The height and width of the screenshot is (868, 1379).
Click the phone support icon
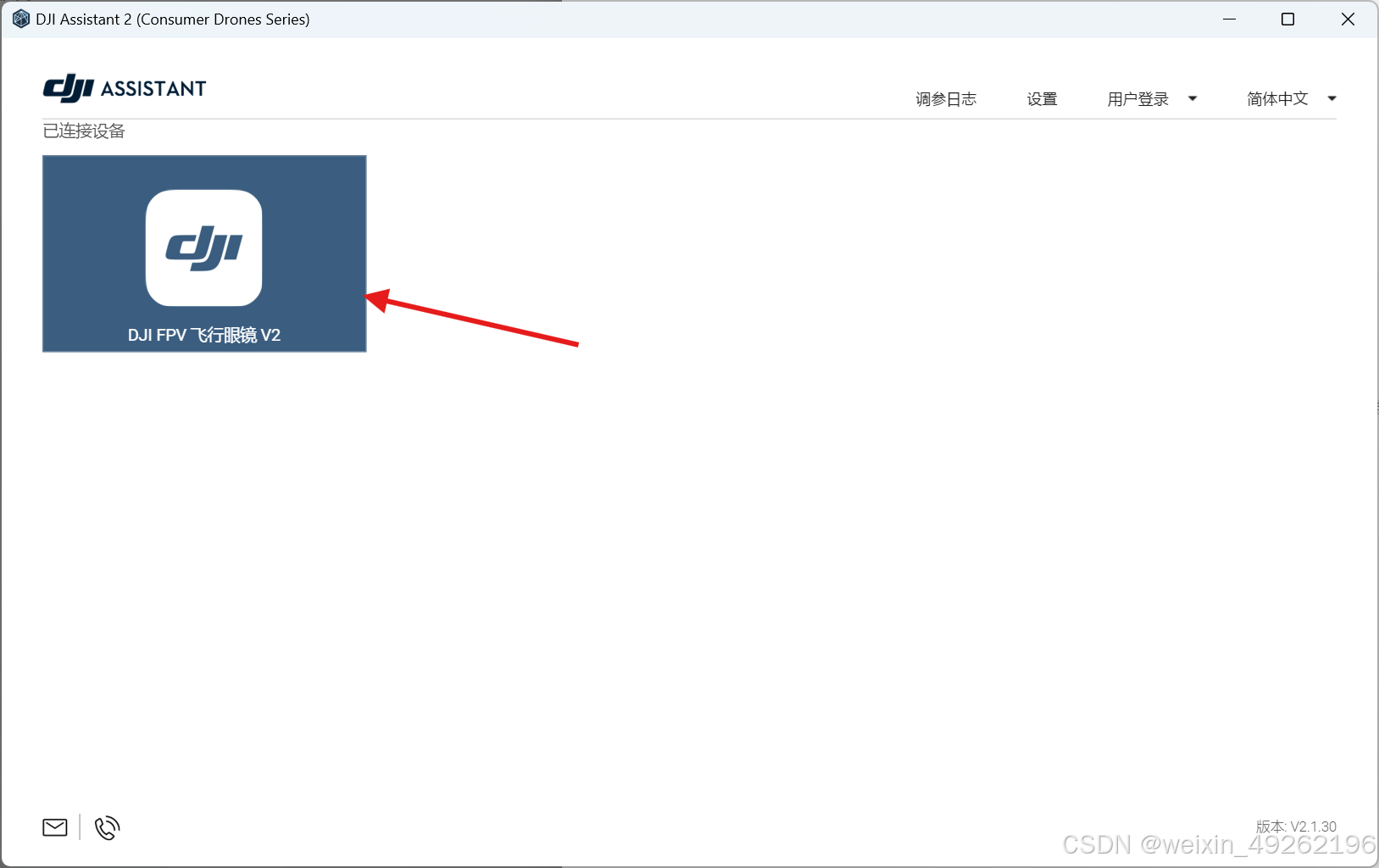(107, 827)
